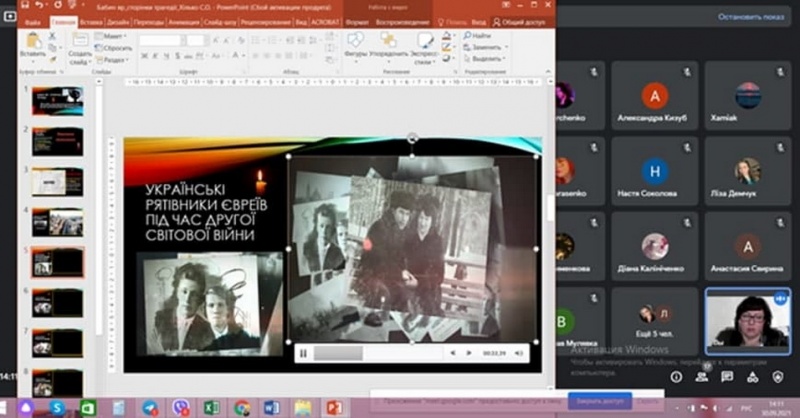Viewport: 800px width, 418px height.
Task: Pause the video using the pause button
Action: (x=303, y=353)
